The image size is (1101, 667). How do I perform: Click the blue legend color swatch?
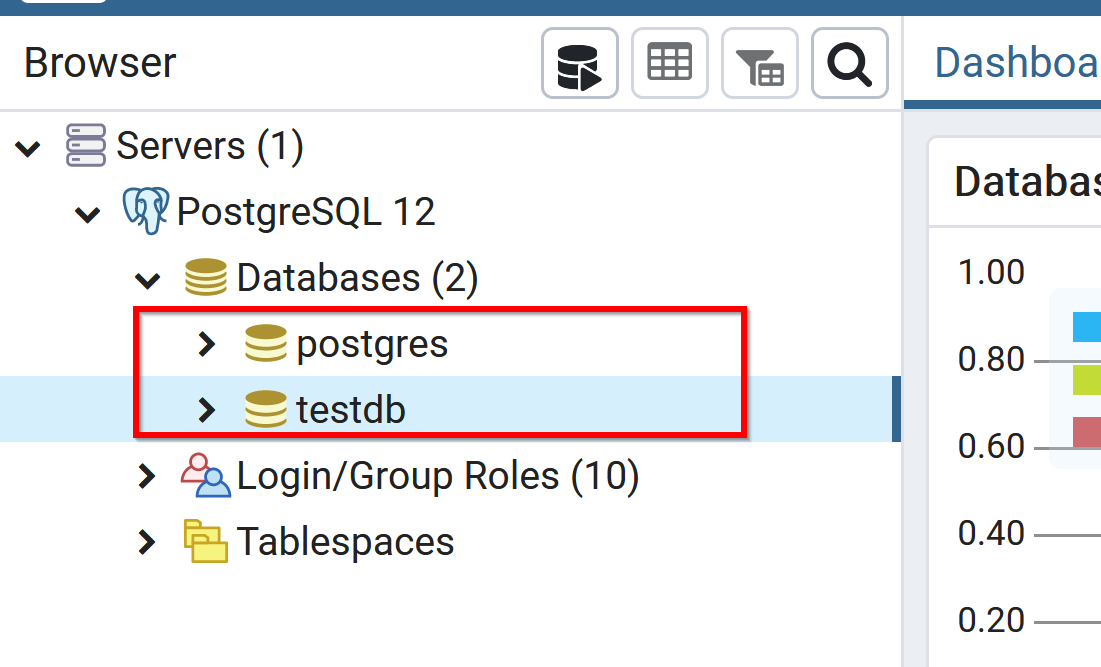(x=1086, y=326)
